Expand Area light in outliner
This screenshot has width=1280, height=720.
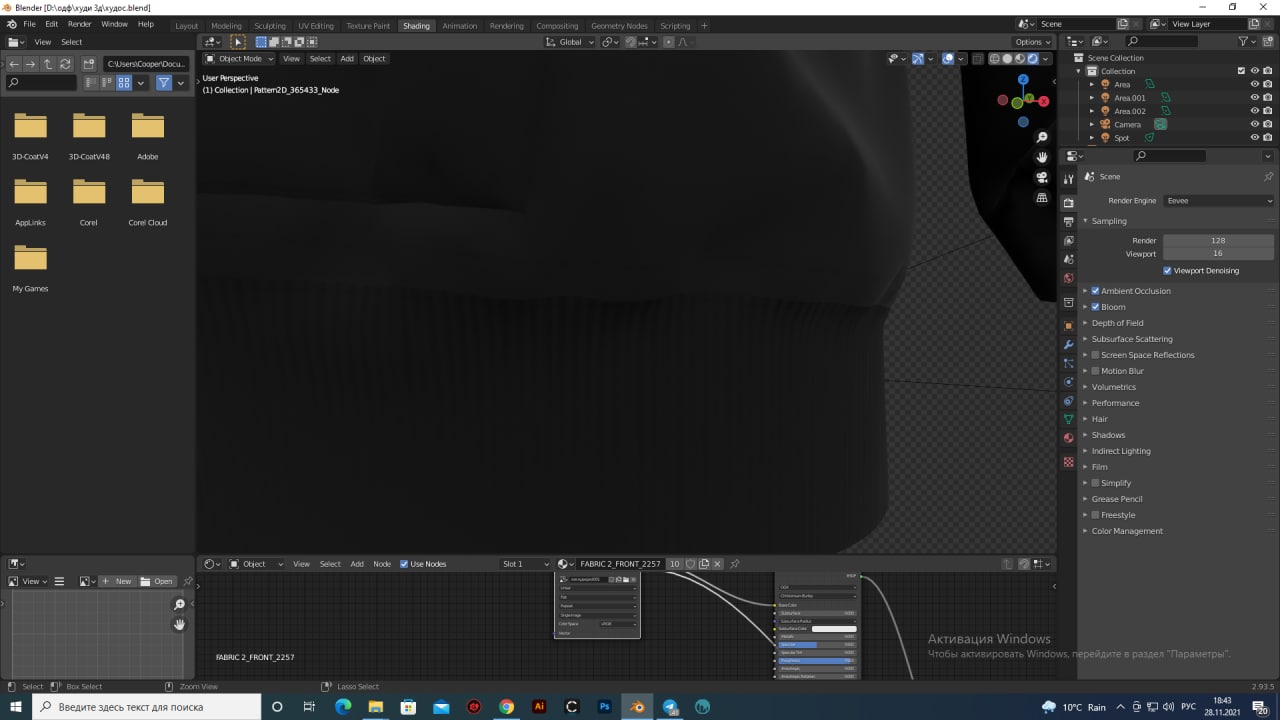[1092, 85]
